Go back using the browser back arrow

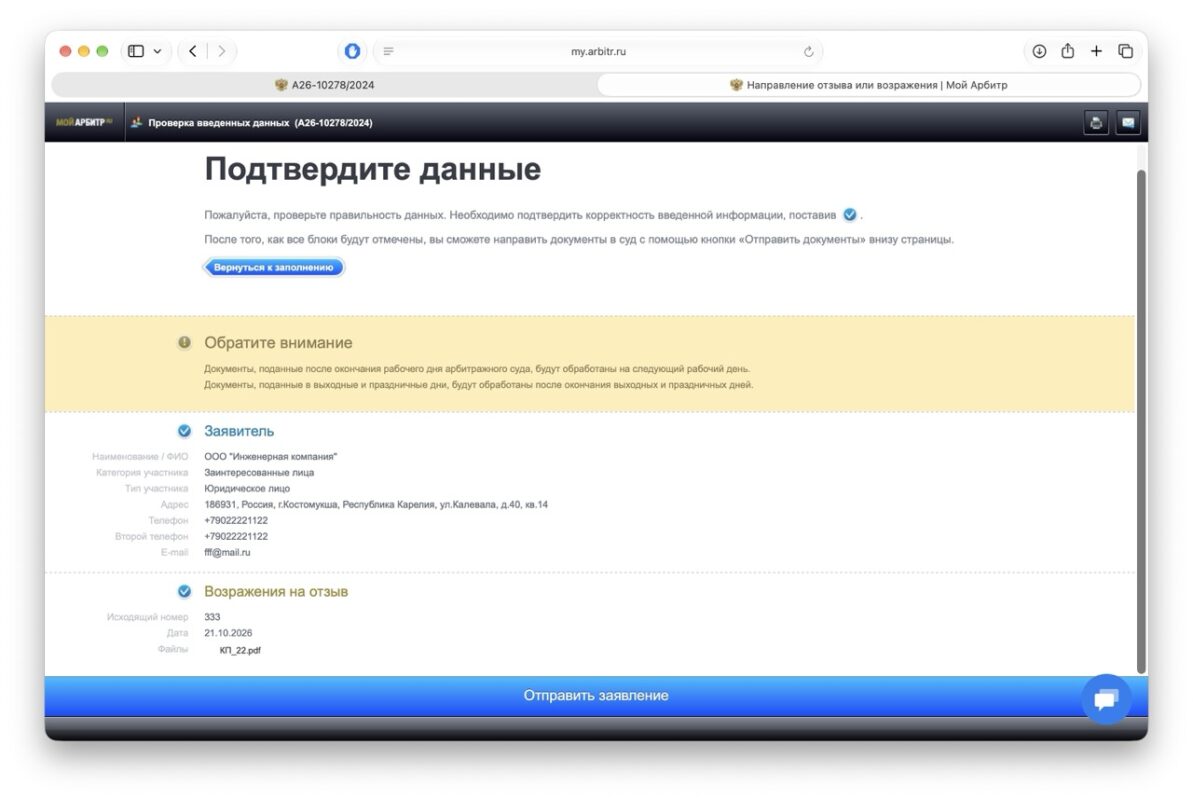[193, 51]
